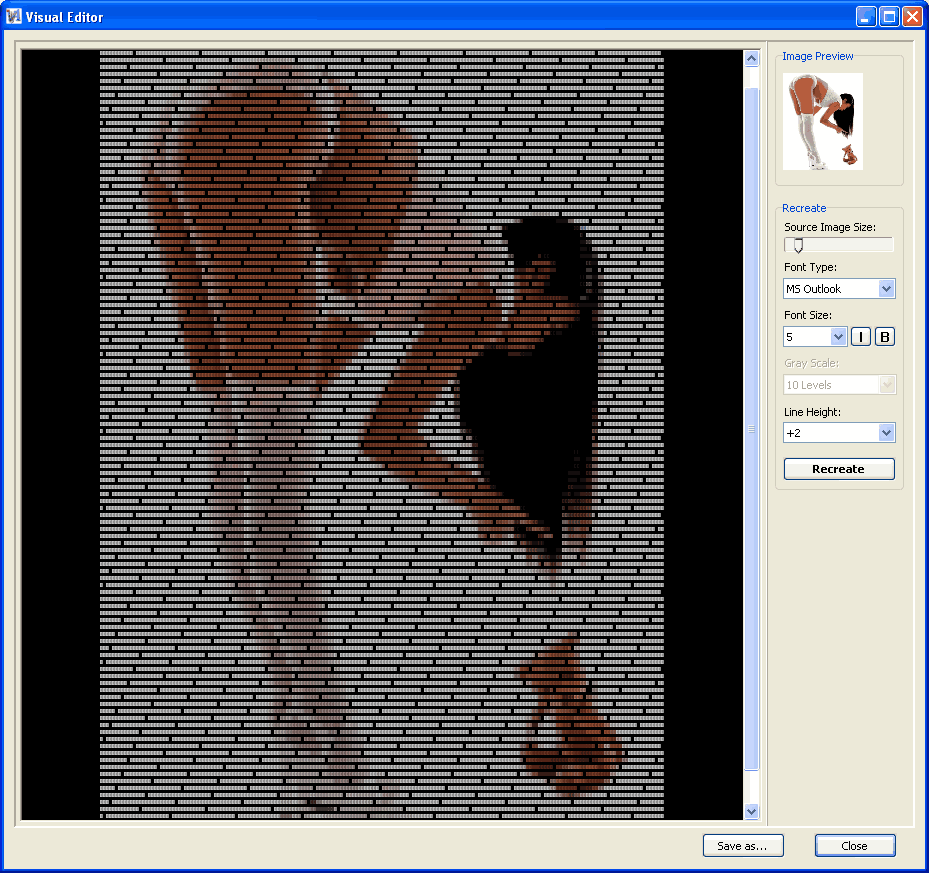Click the 'Line Height:' label
Viewport: 929px width, 873px height.
(x=812, y=412)
